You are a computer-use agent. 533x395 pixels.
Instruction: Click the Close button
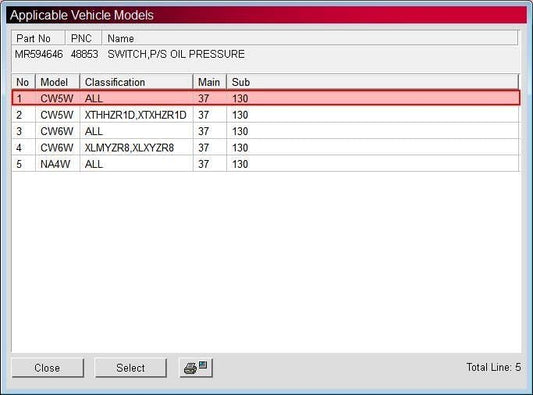coord(48,367)
